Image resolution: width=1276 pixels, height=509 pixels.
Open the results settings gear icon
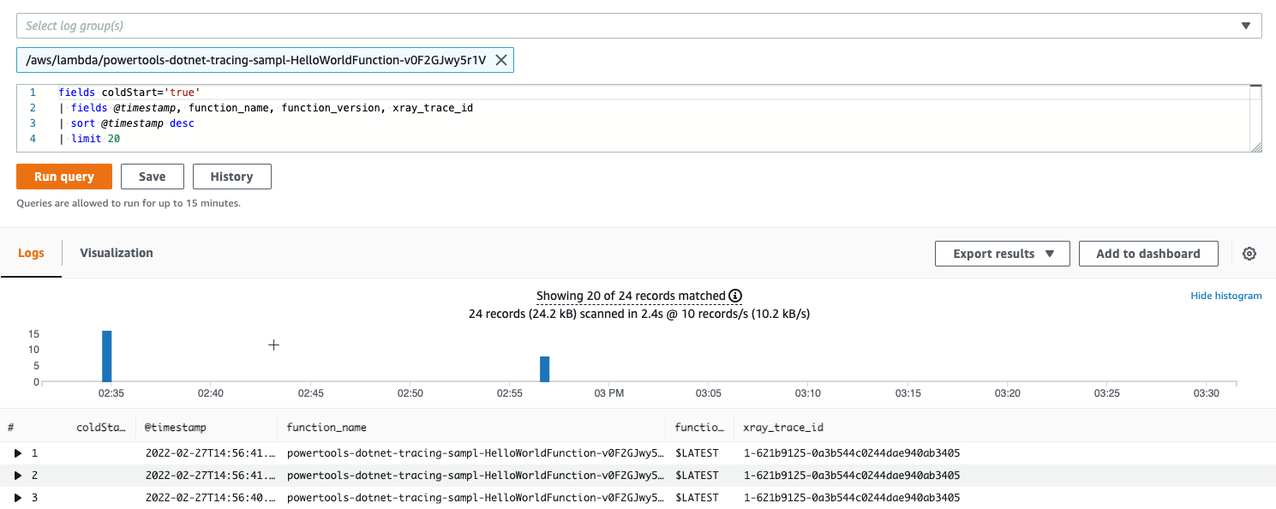[x=1249, y=254]
